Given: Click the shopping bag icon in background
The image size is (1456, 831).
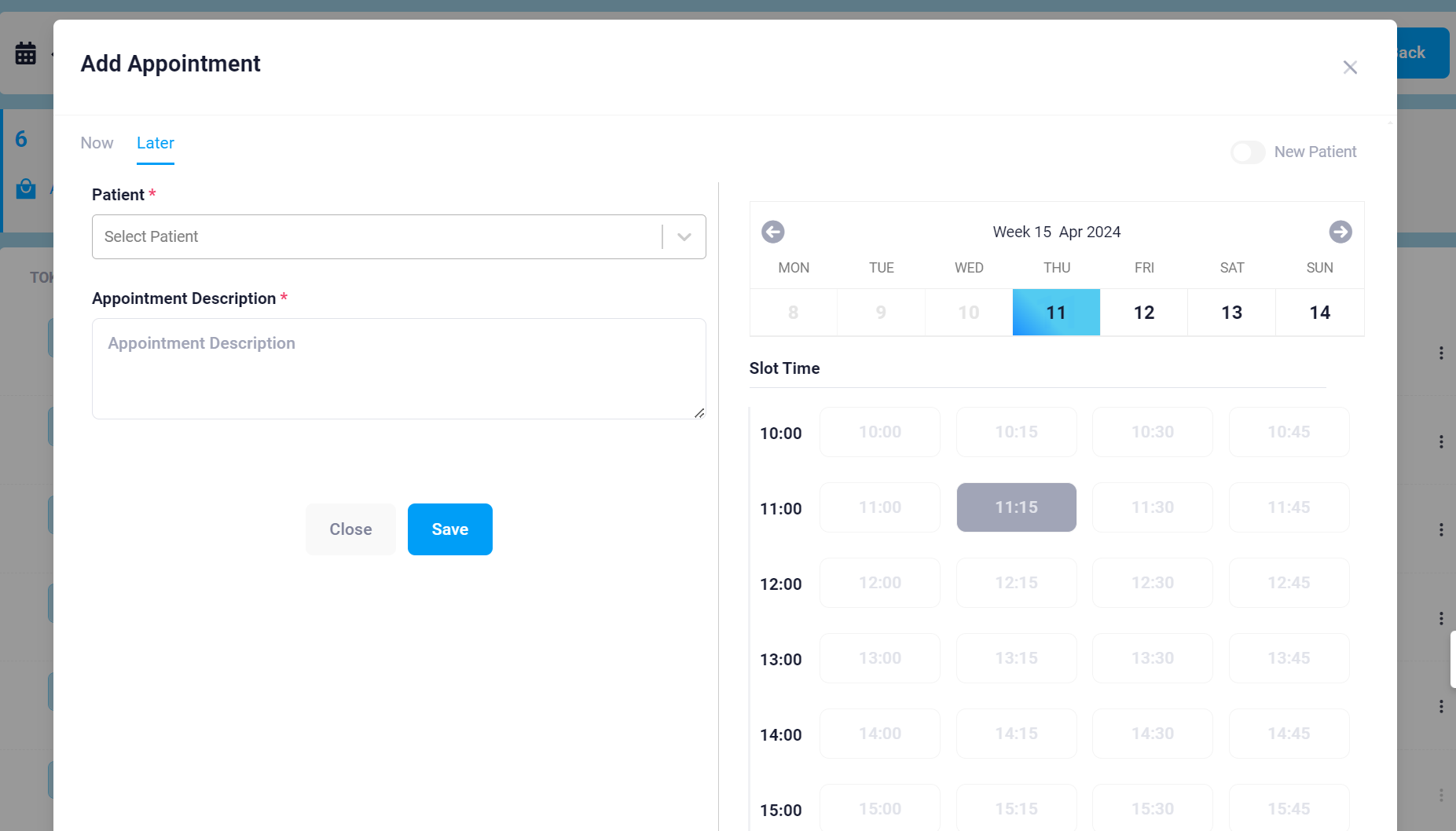Looking at the screenshot, I should pyautogui.click(x=26, y=189).
